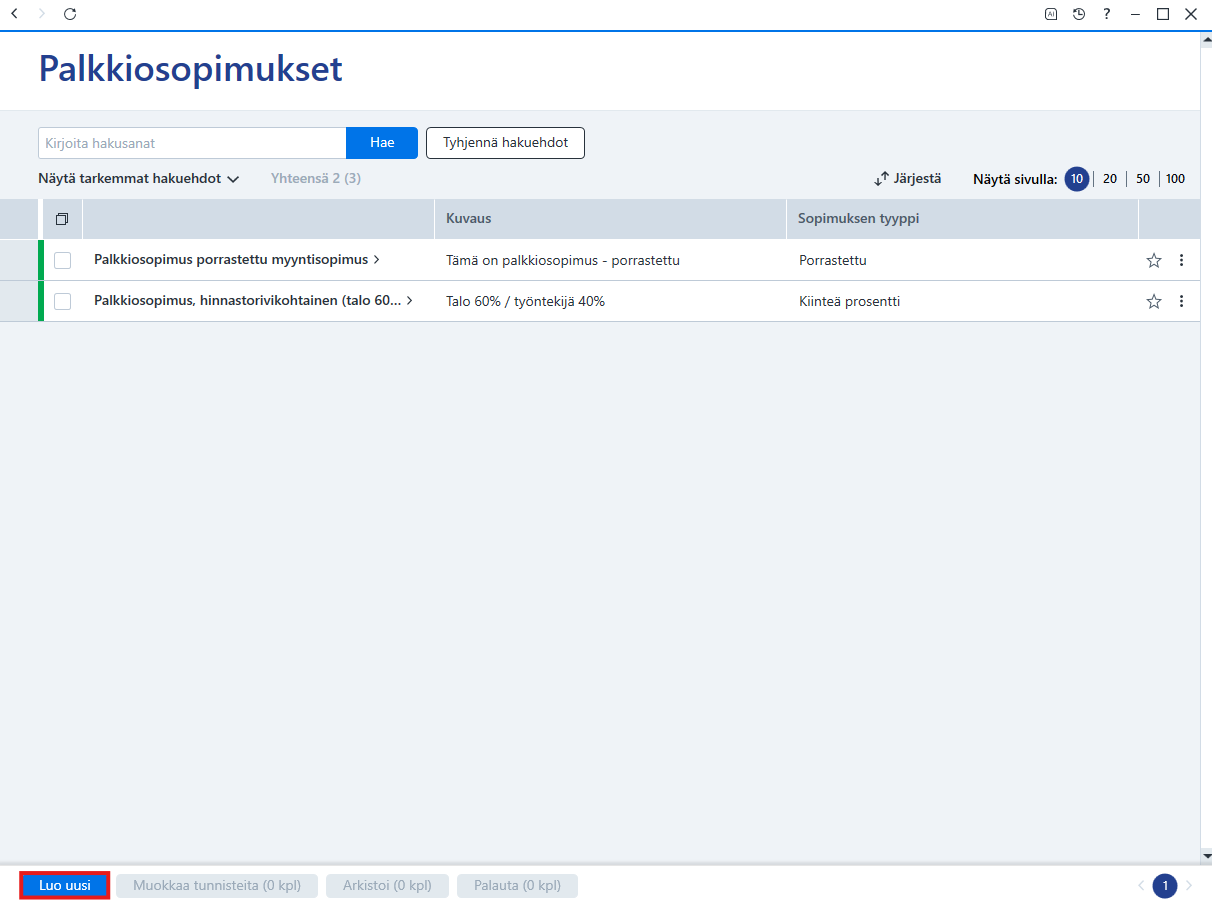This screenshot has height=903, width=1212.
Task: Click the Porrastettu type cell
Action: click(832, 260)
